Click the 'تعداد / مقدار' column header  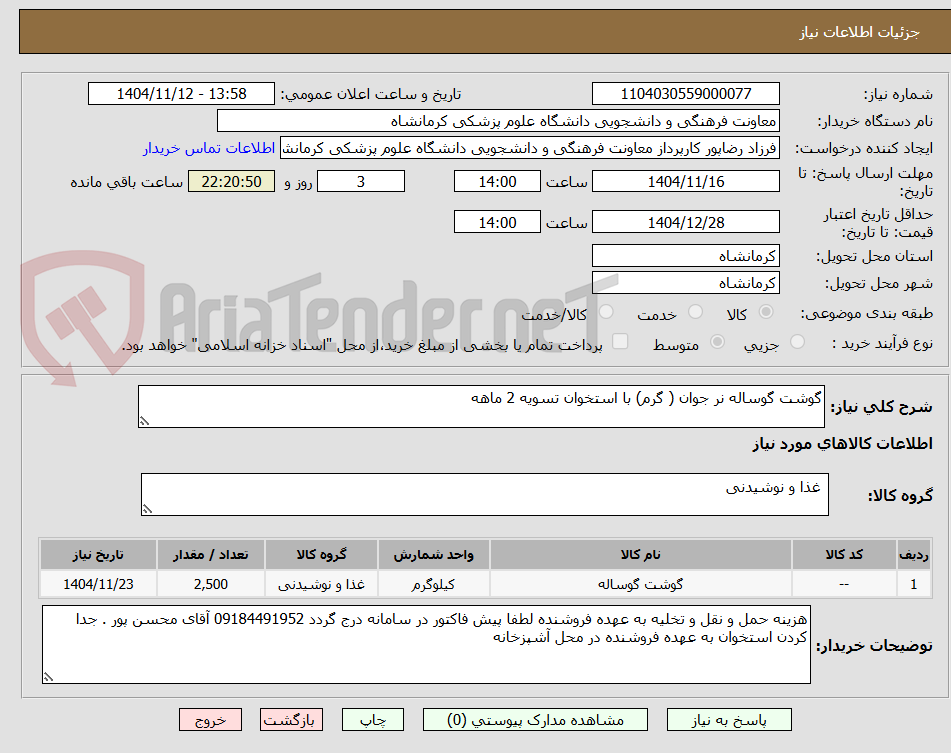click(210, 555)
